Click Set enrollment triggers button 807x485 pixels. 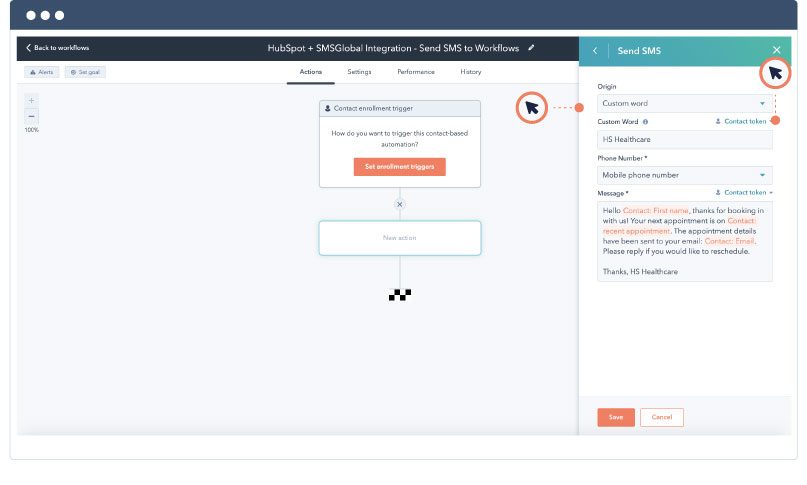click(x=399, y=167)
